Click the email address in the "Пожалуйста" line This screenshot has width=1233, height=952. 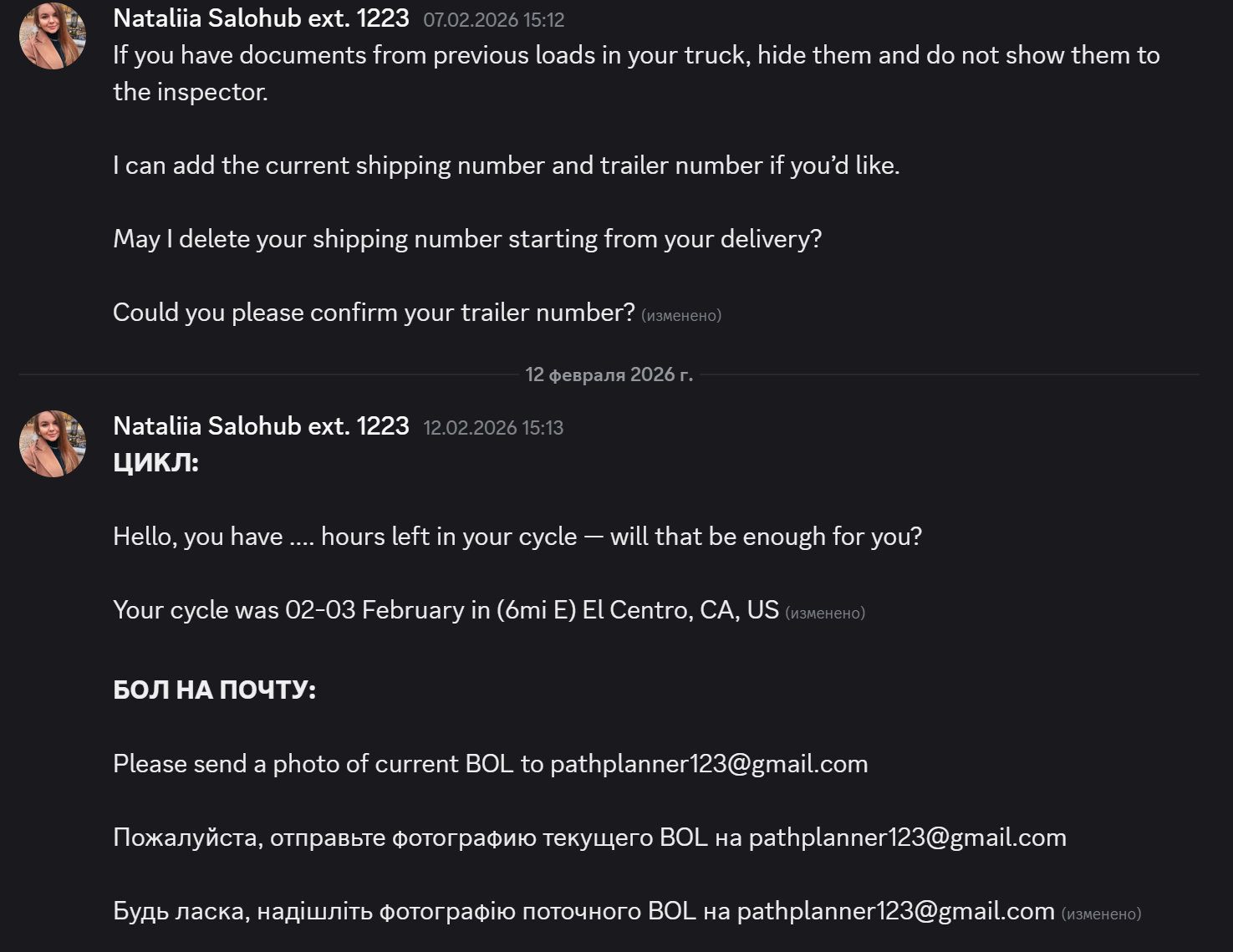click(x=907, y=837)
